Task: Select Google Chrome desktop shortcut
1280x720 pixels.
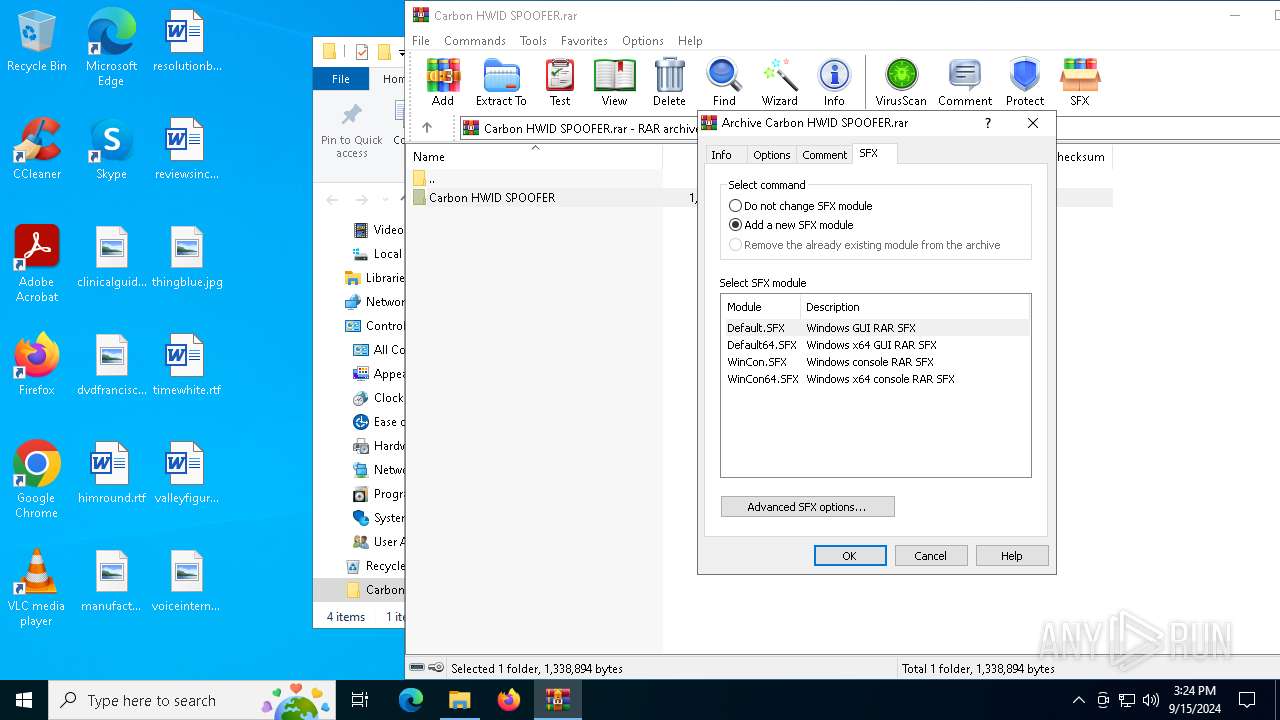Action: tap(37, 480)
